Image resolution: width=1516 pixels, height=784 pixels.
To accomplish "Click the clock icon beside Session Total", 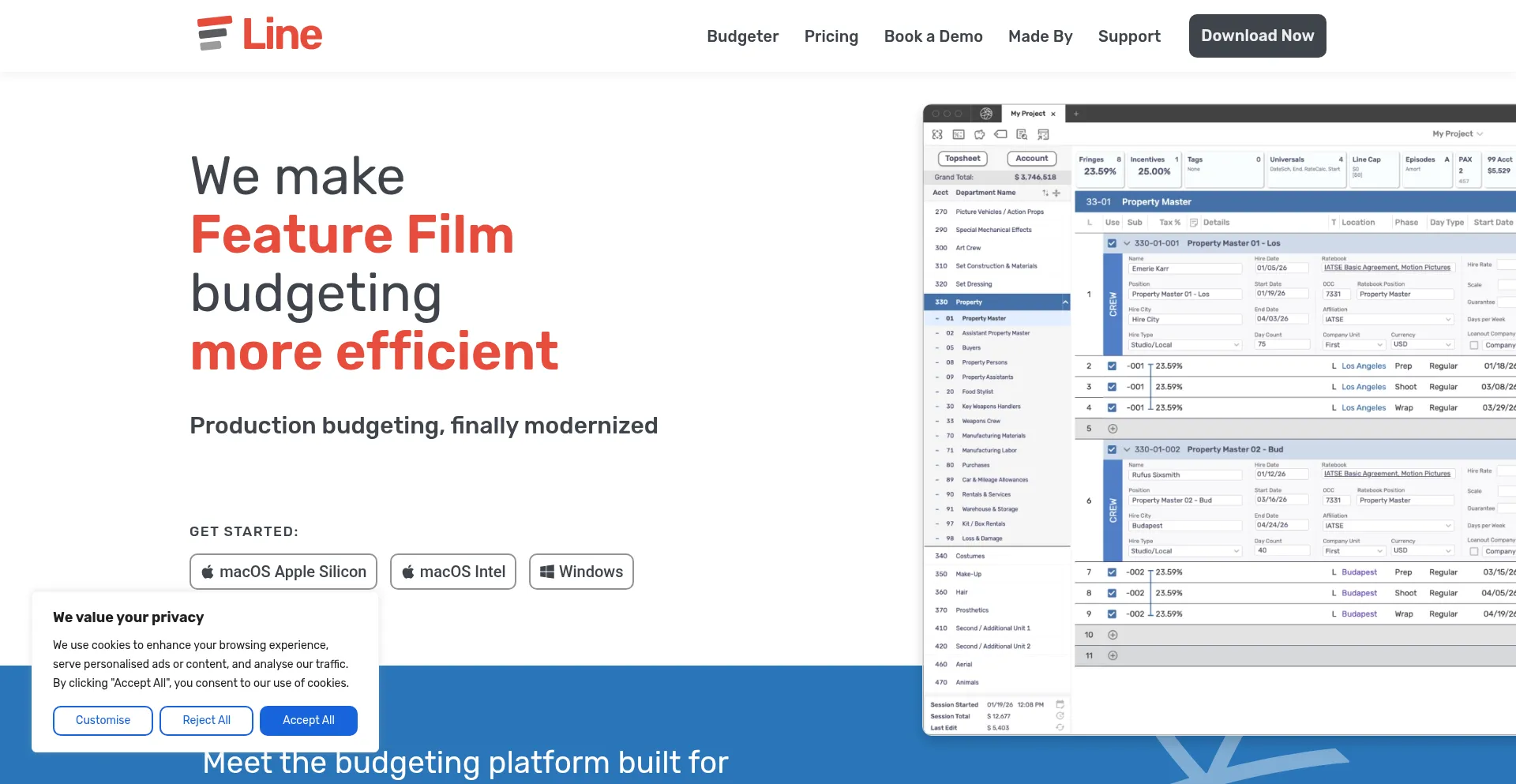I will click(1060, 716).
